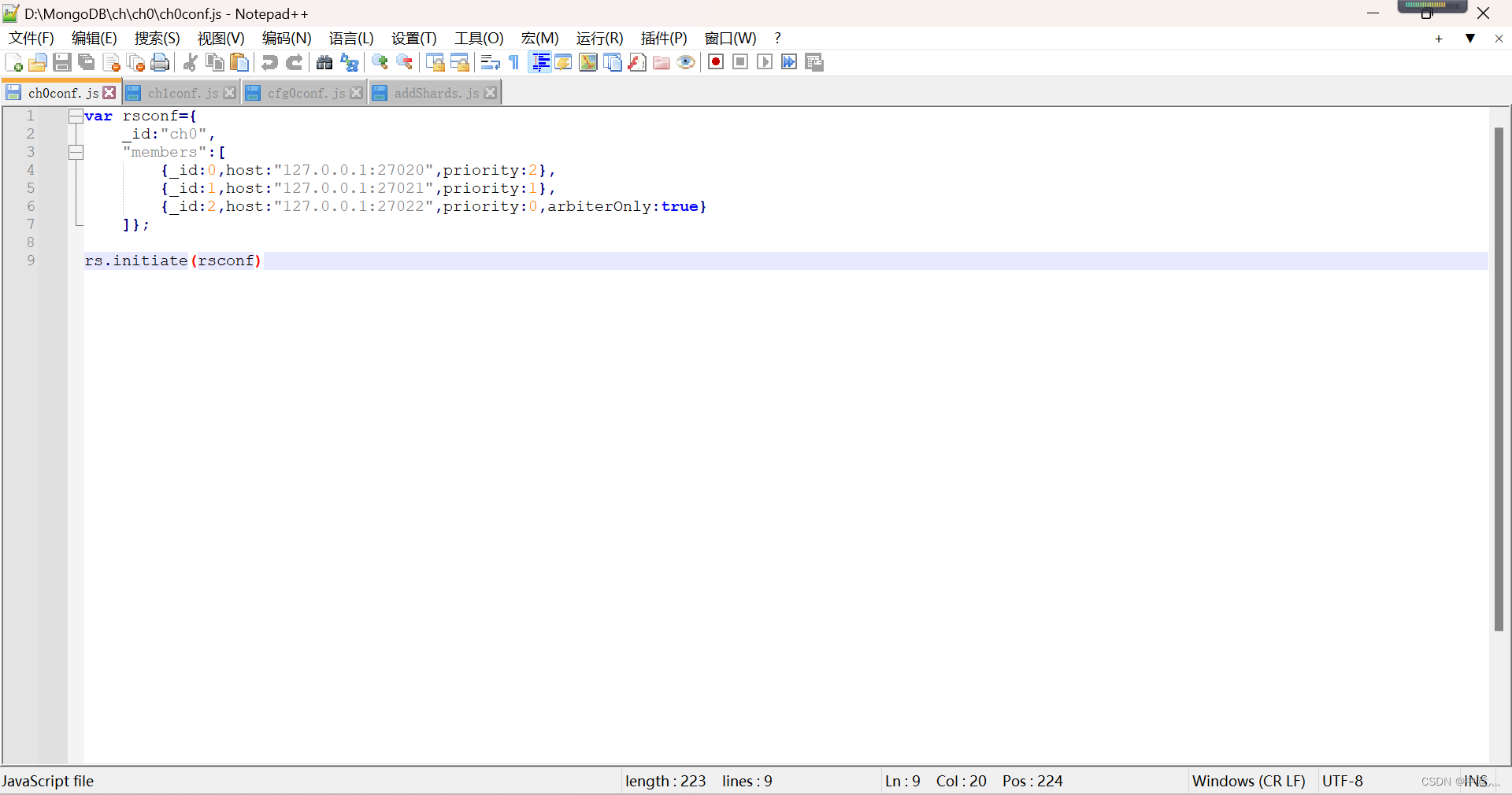This screenshot has width=1512, height=795.
Task: Toggle word wrap toolbar icon
Action: tap(490, 62)
